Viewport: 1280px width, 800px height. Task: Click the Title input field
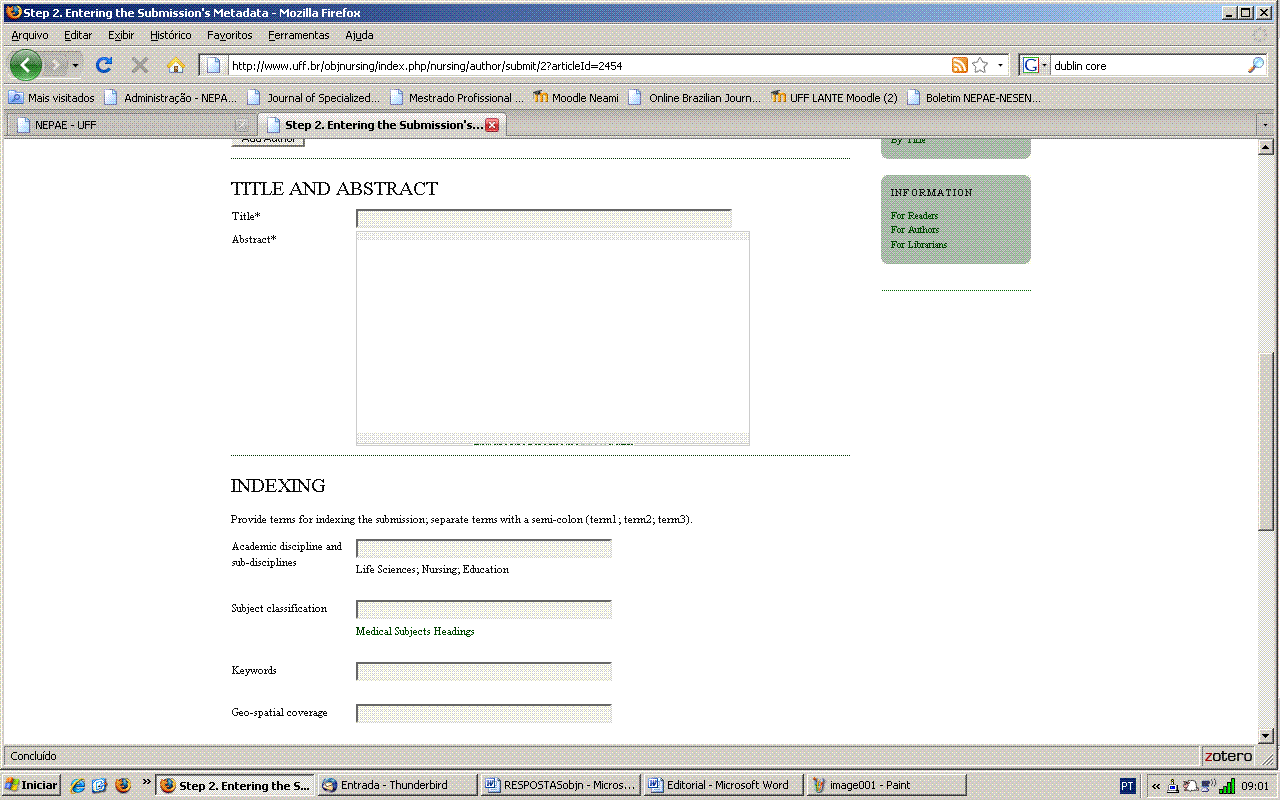(543, 218)
